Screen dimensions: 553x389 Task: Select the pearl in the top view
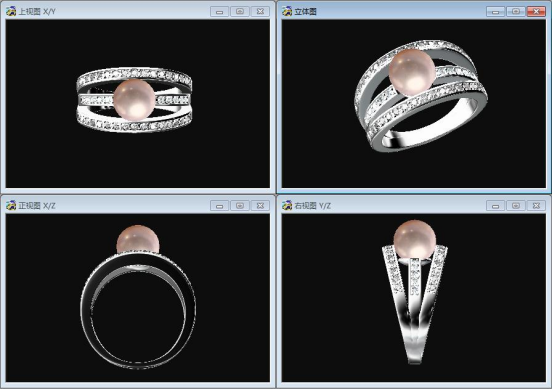134,100
